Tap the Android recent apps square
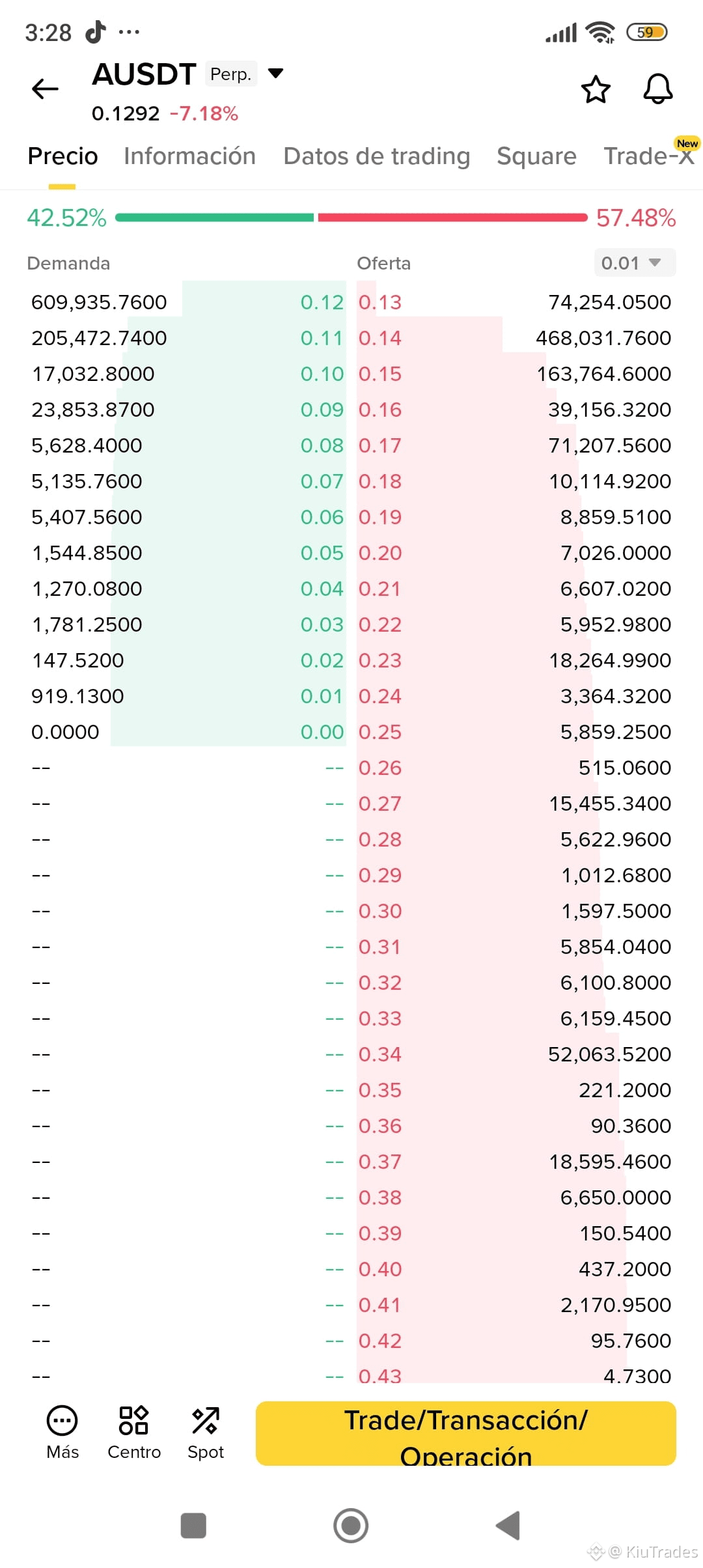The height and width of the screenshot is (1568, 703). (x=193, y=1526)
